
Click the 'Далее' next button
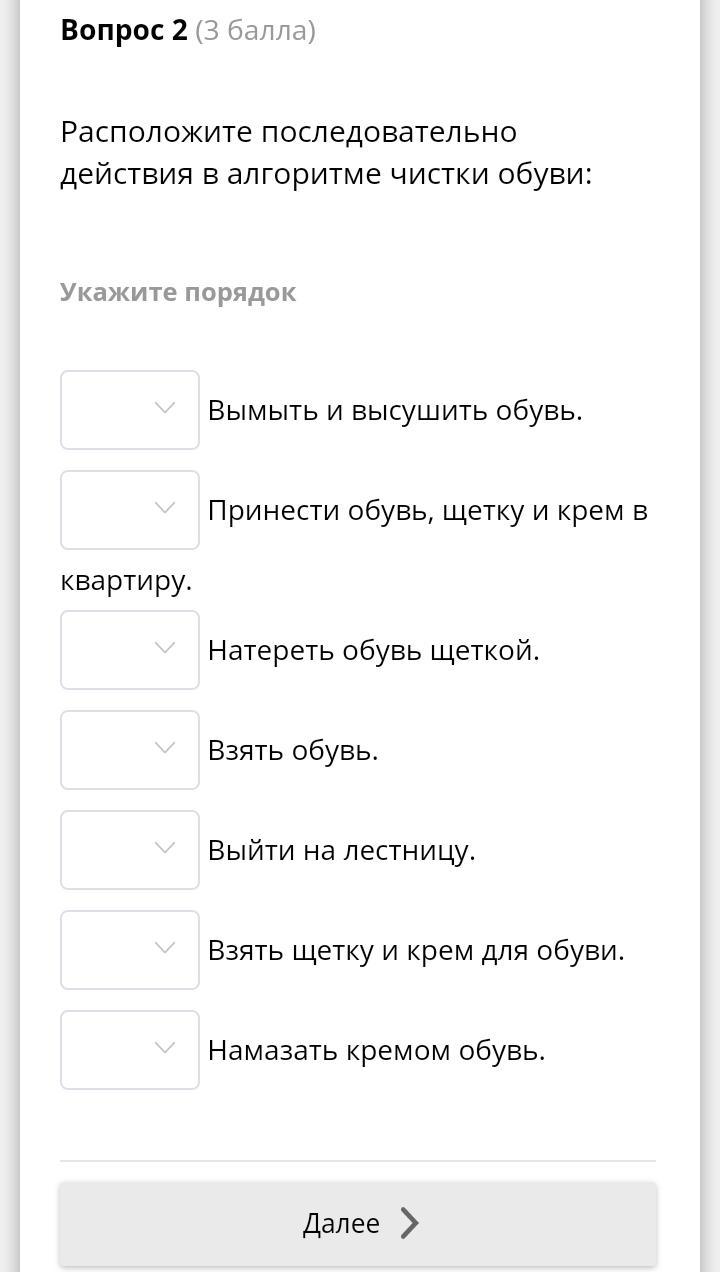pyautogui.click(x=357, y=1223)
